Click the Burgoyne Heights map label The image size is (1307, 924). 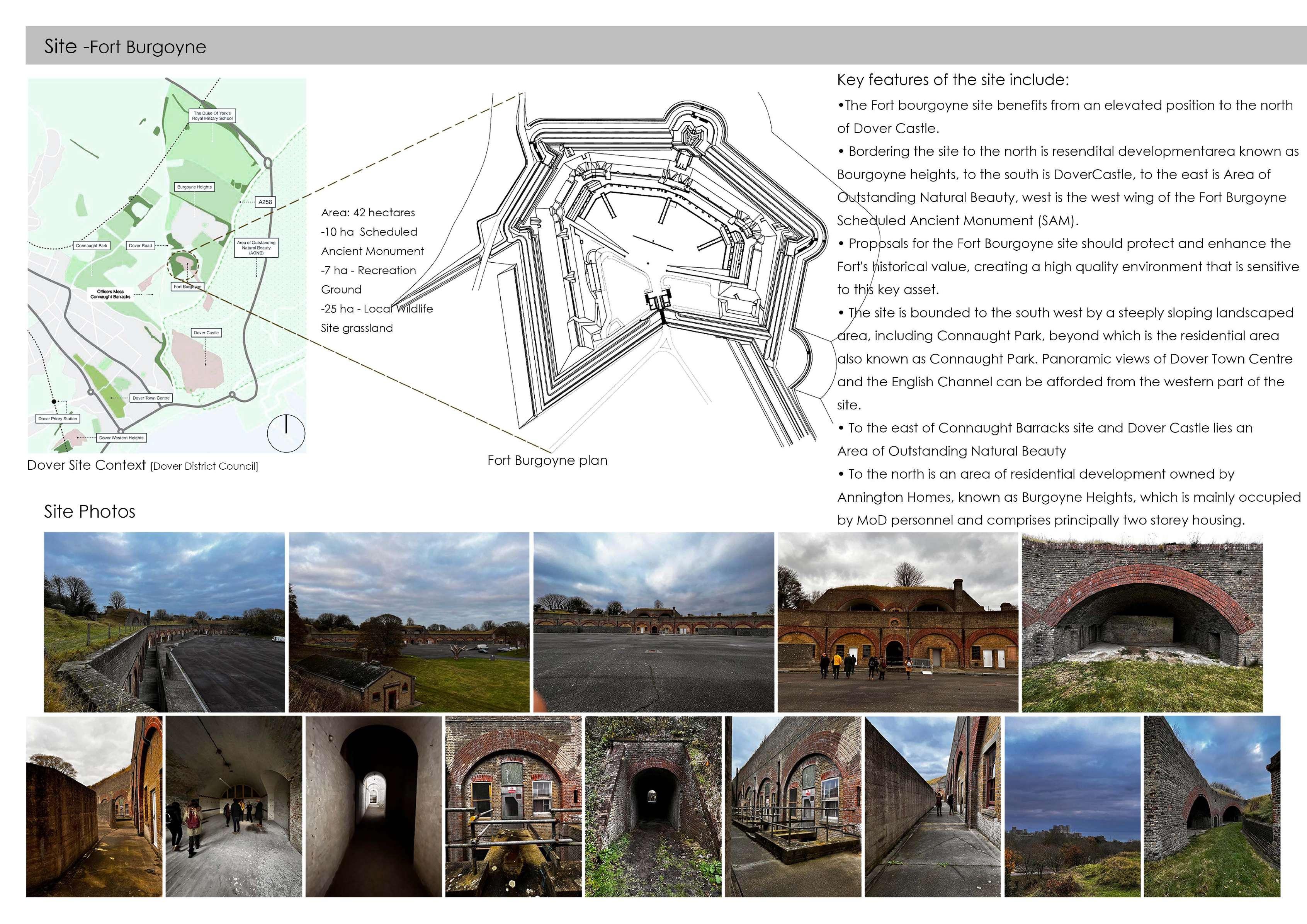click(x=194, y=187)
